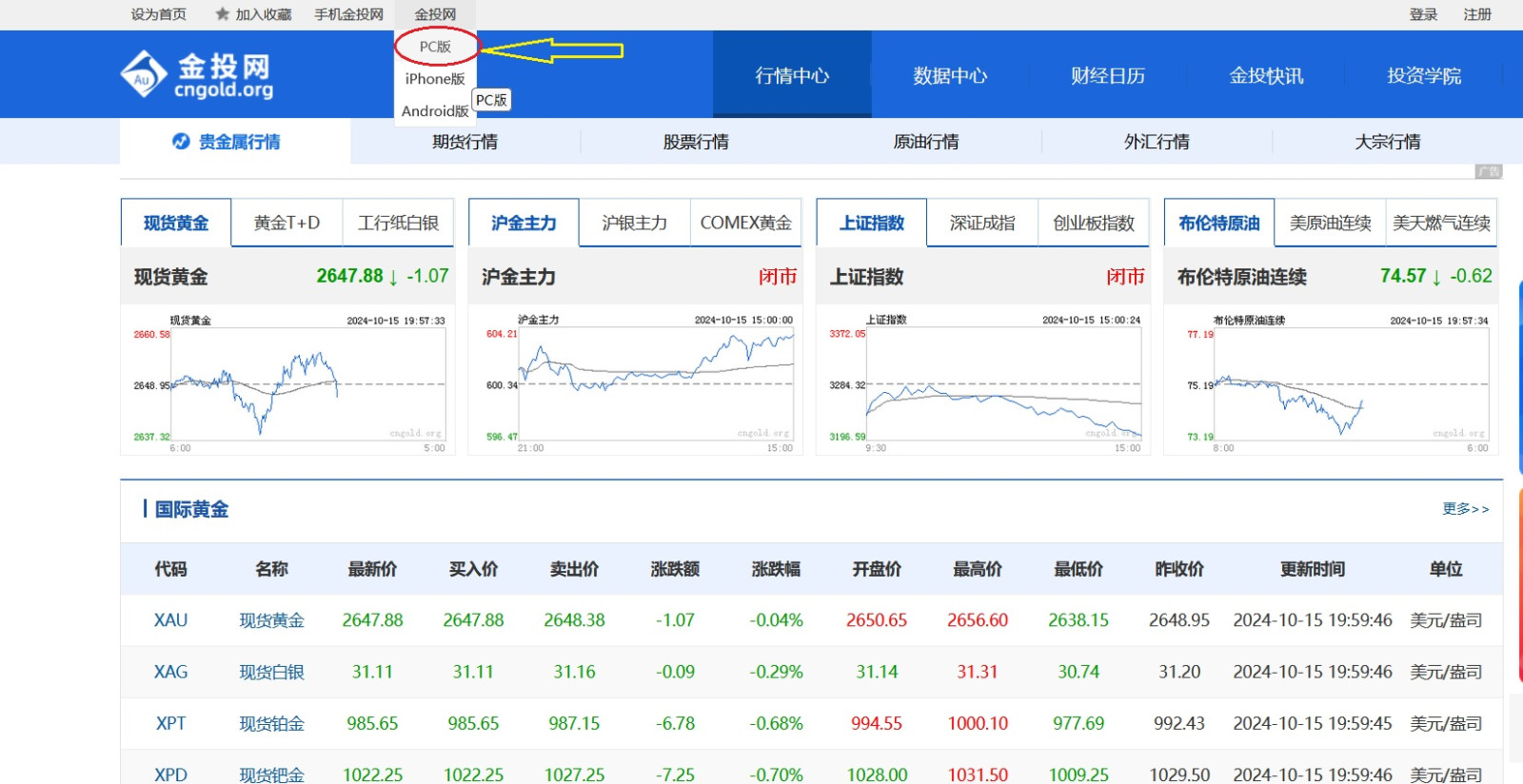Click the 金投网 cngold.org logo
This screenshot has width=1523, height=784.
[x=197, y=75]
